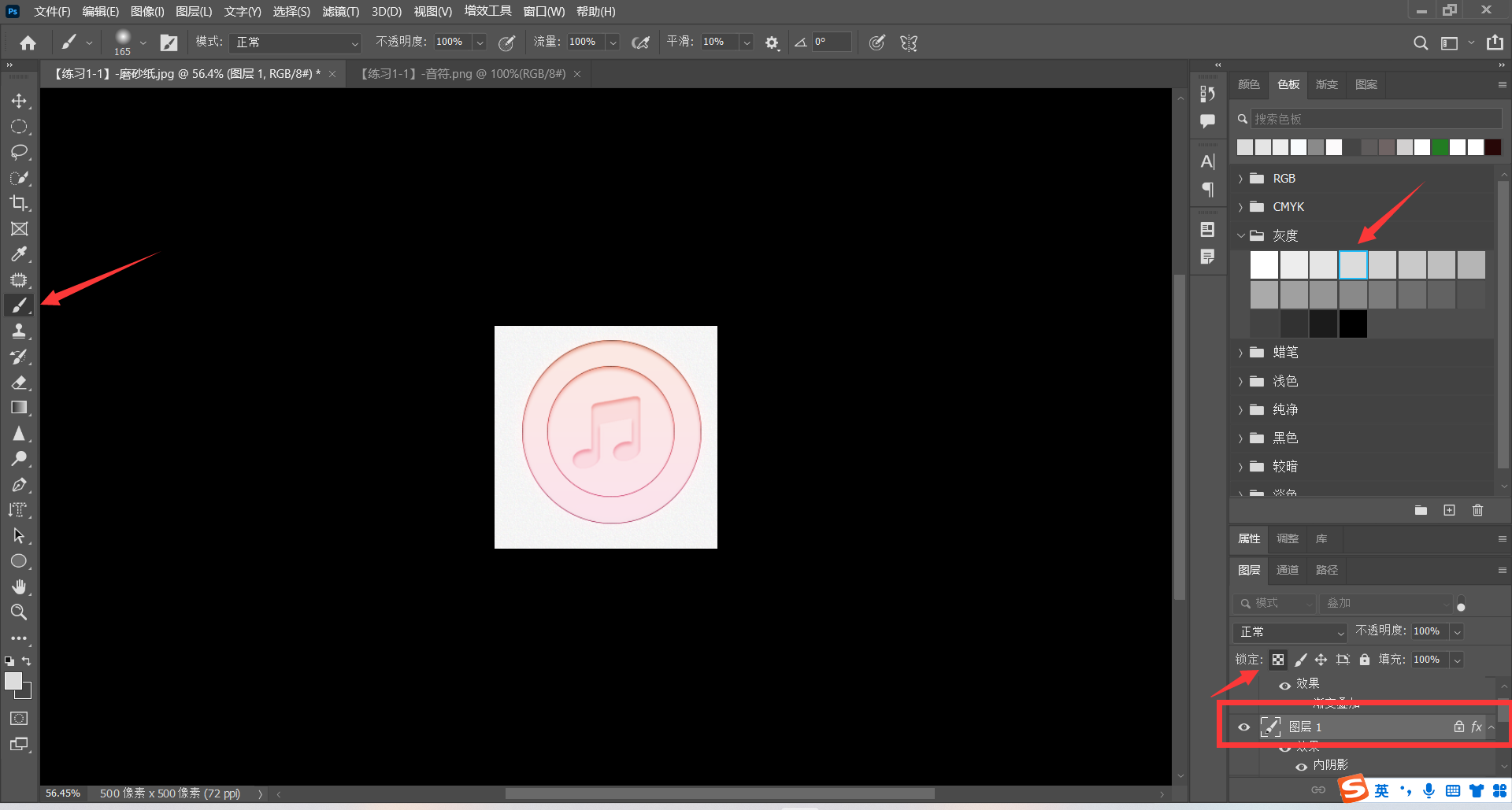Click the foreground color swatch
Viewport: 1512px width, 810px height.
(13, 681)
